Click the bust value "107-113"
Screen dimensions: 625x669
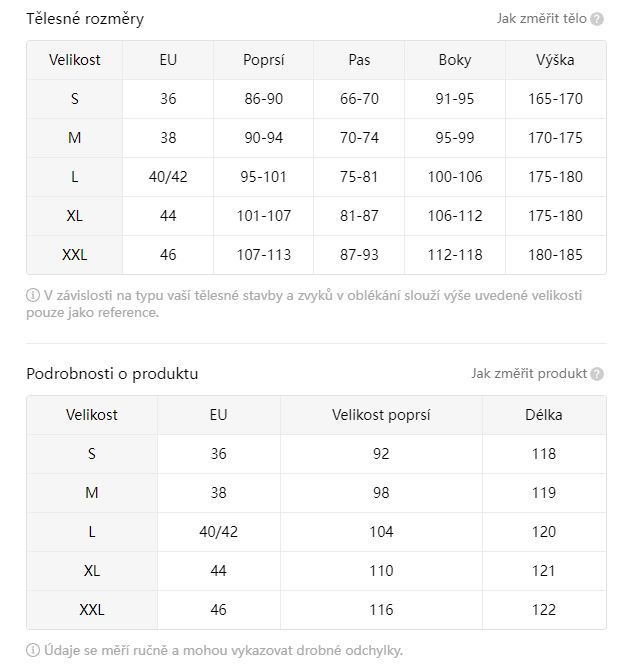pyautogui.click(x=264, y=255)
